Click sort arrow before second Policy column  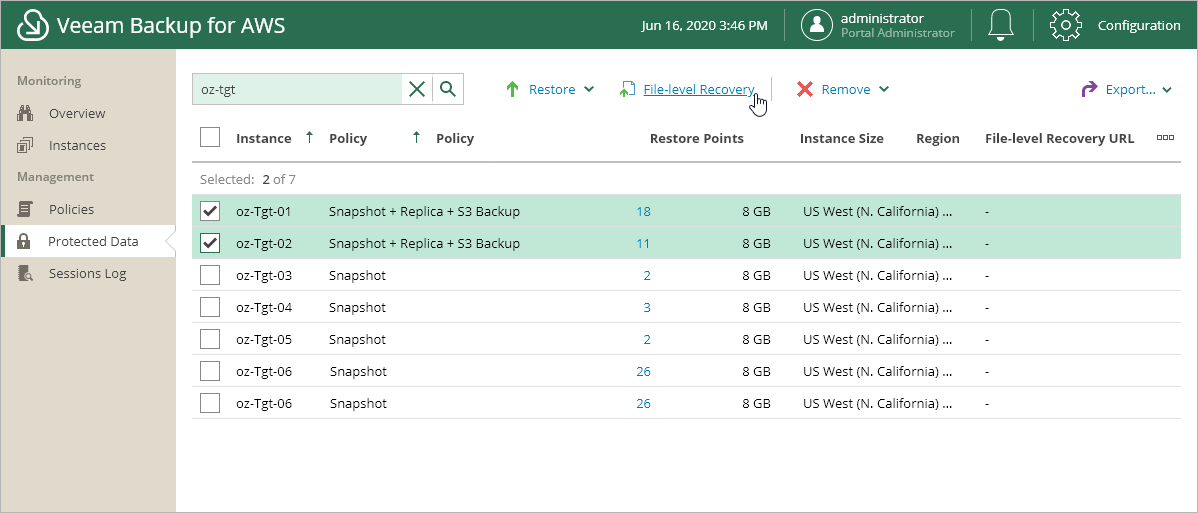(416, 138)
